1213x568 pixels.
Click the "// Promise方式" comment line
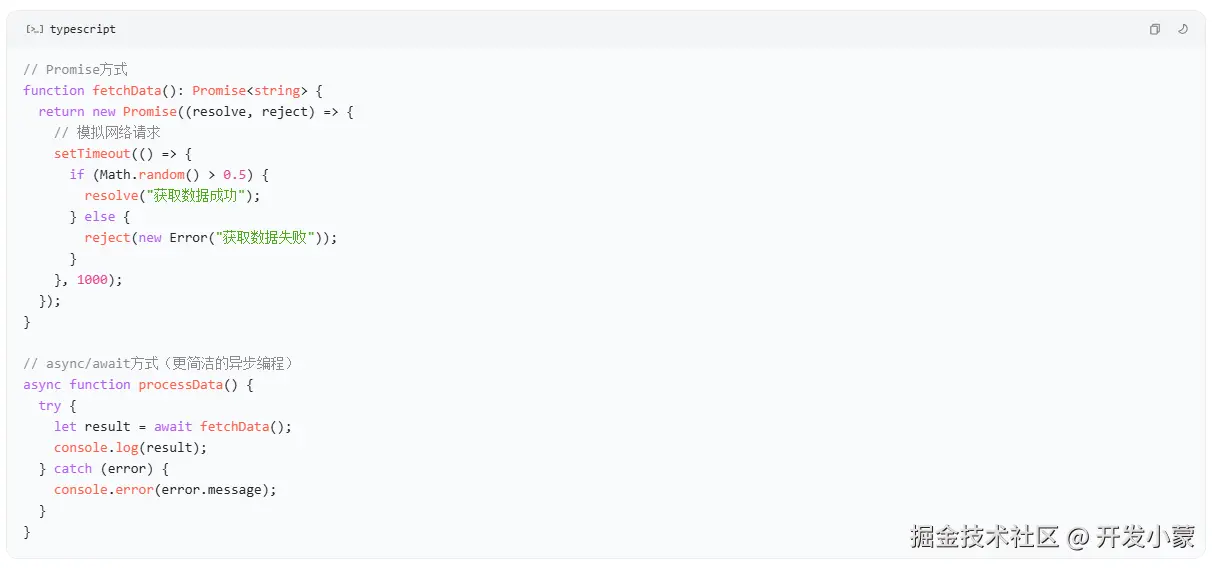click(76, 70)
